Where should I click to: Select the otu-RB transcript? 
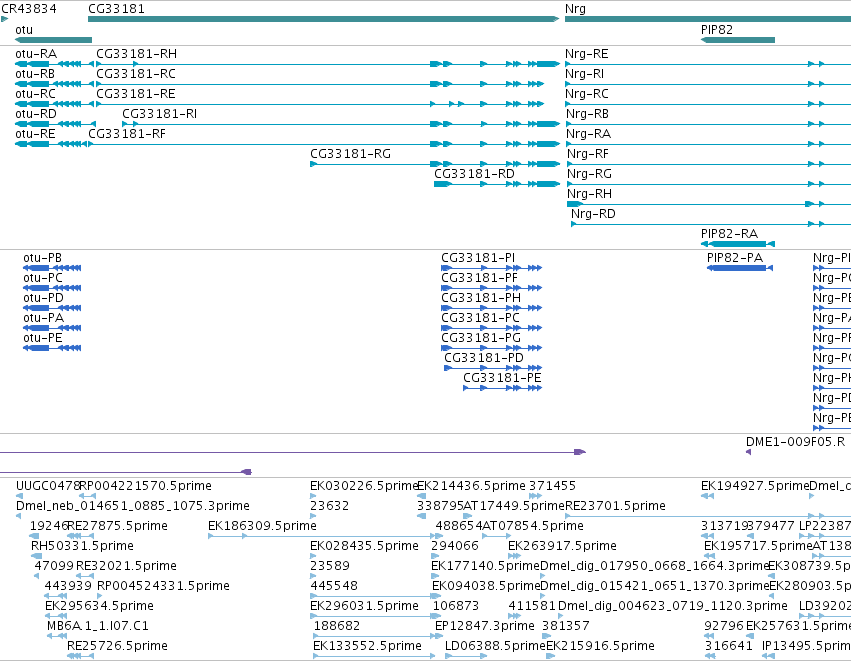(55, 84)
